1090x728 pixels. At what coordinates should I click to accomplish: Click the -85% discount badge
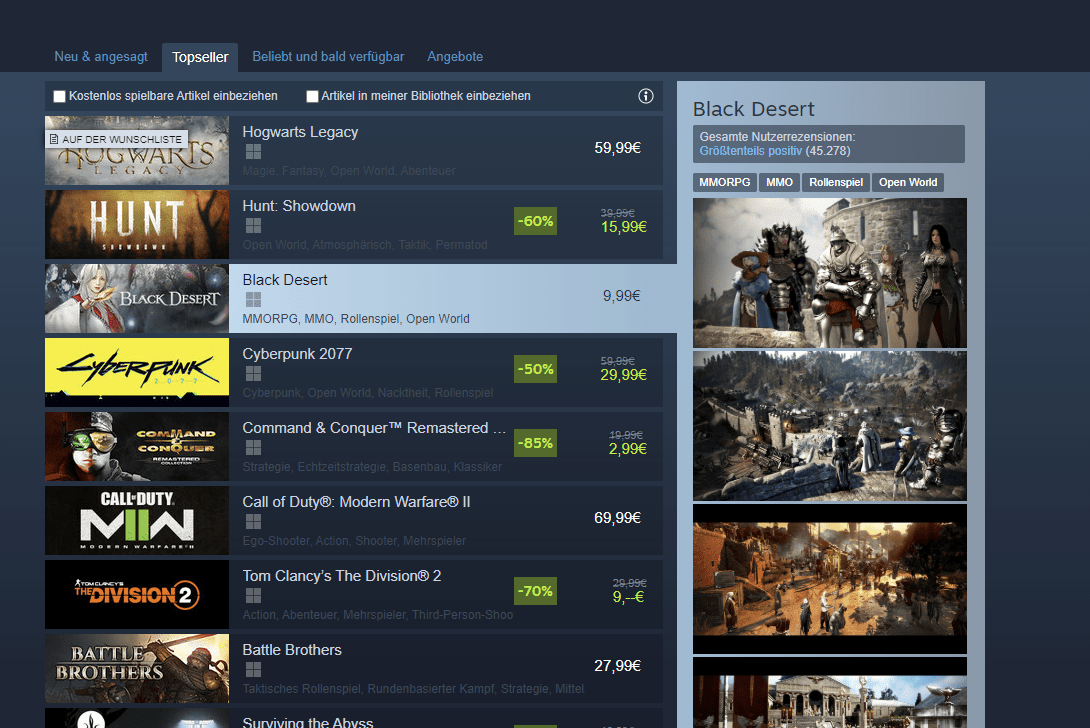click(535, 443)
